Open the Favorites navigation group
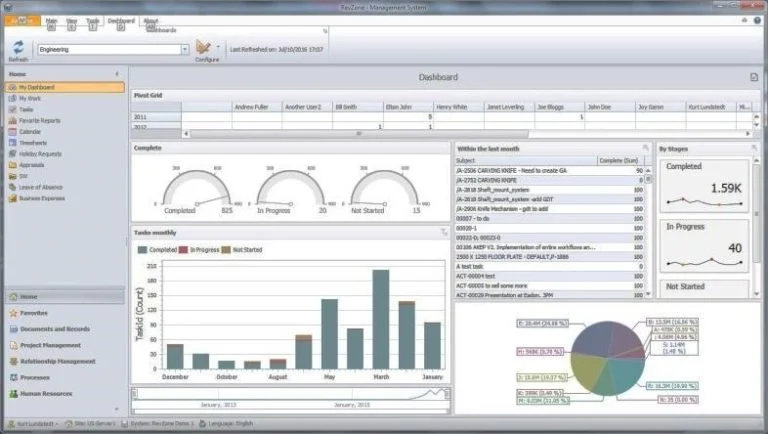This screenshot has width=768, height=434. tap(35, 312)
